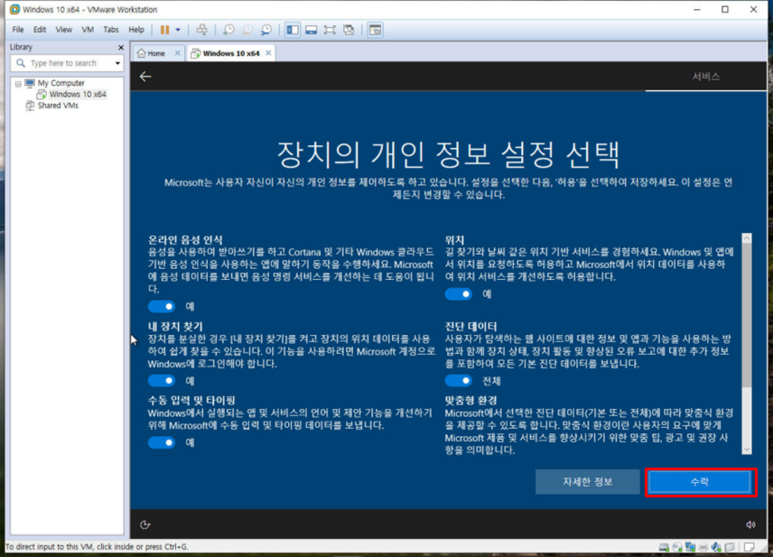Click the privacy settings scrollbar thumb
This screenshot has height=557, width=773.
(x=747, y=315)
